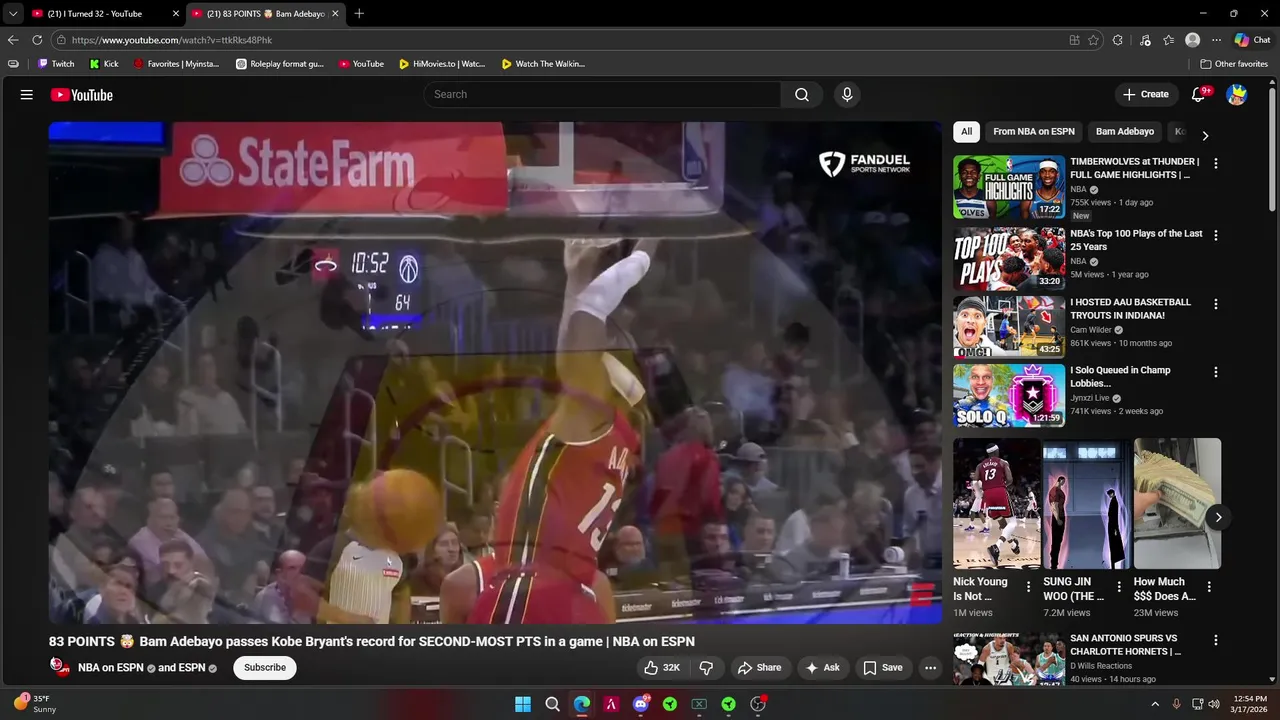1280x720 pixels.
Task: Open Other favorites folder
Action: 1234,64
